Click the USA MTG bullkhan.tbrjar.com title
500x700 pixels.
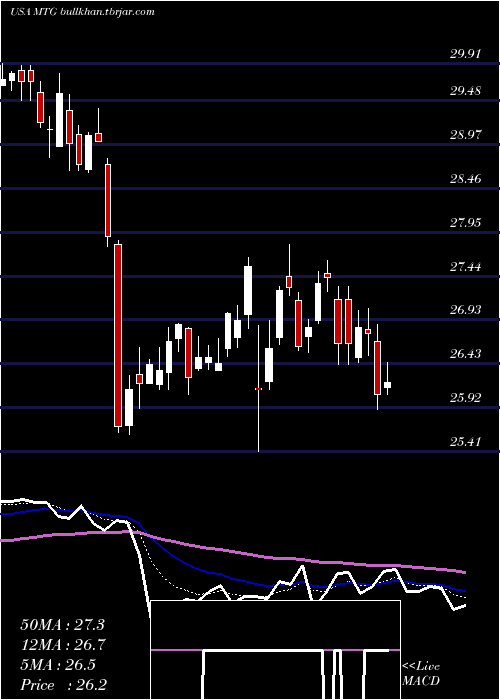pyautogui.click(x=82, y=12)
